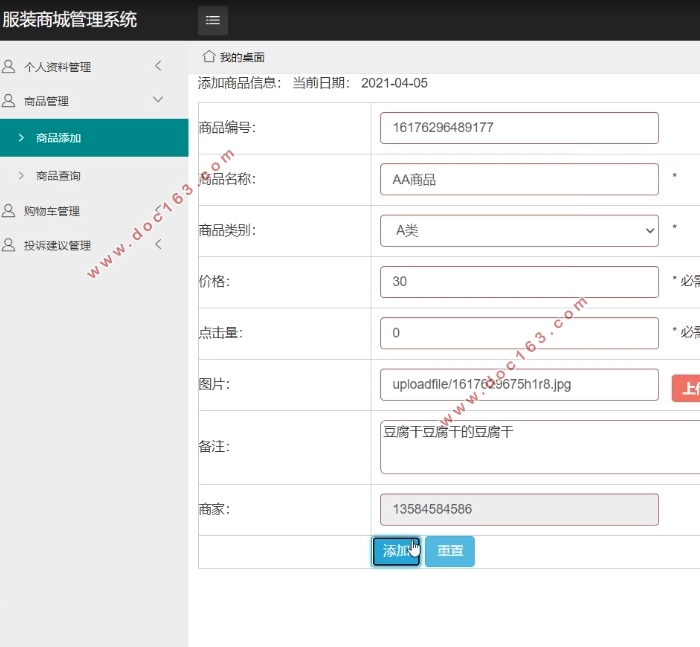700x647 pixels.
Task: Click the 商品名称 input field
Action: (x=519, y=180)
